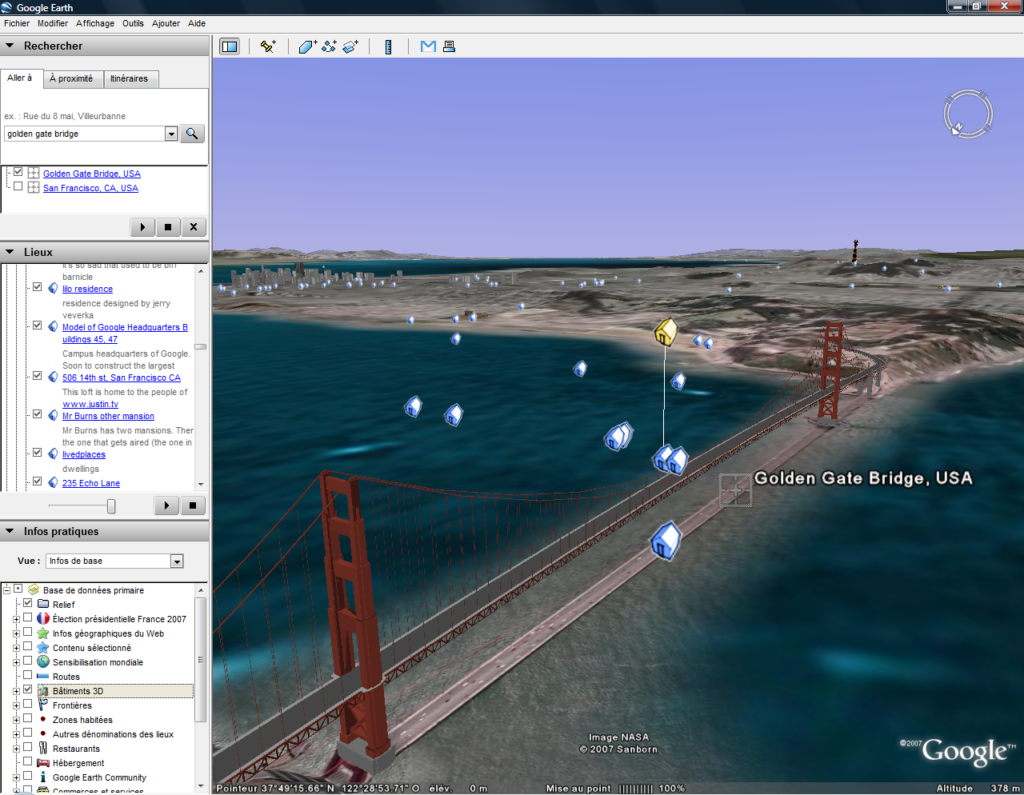
Task: Check San Francisco, CA, USA result checkbox
Action: click(18, 186)
